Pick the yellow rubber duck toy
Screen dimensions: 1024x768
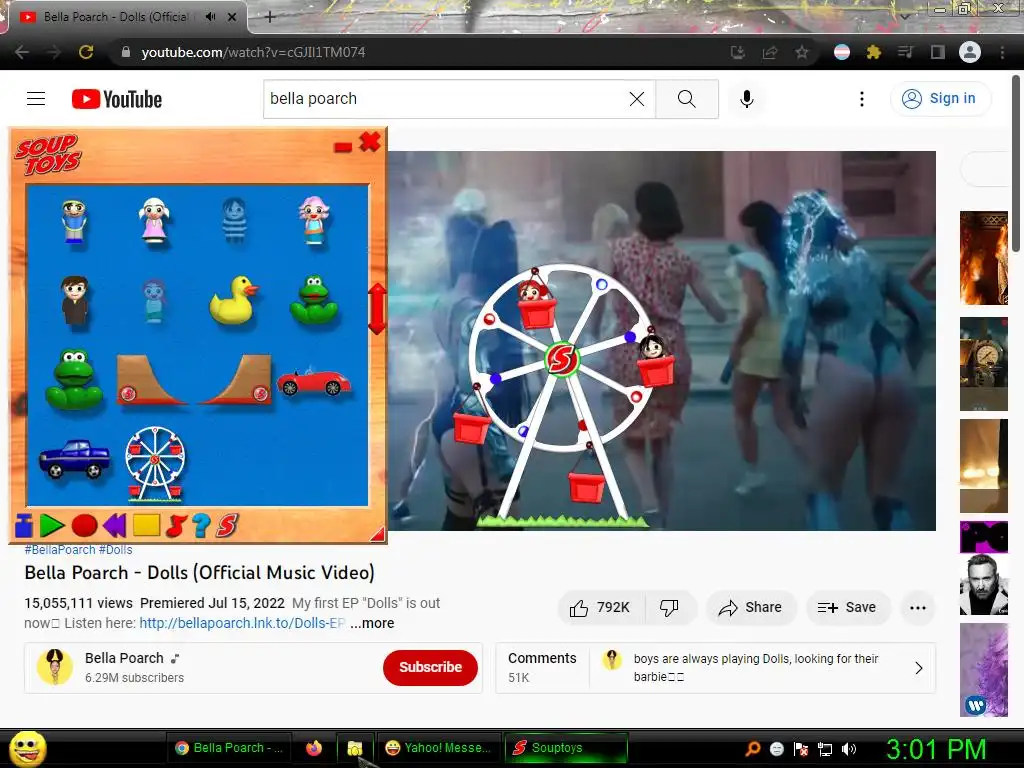pyautogui.click(x=233, y=300)
